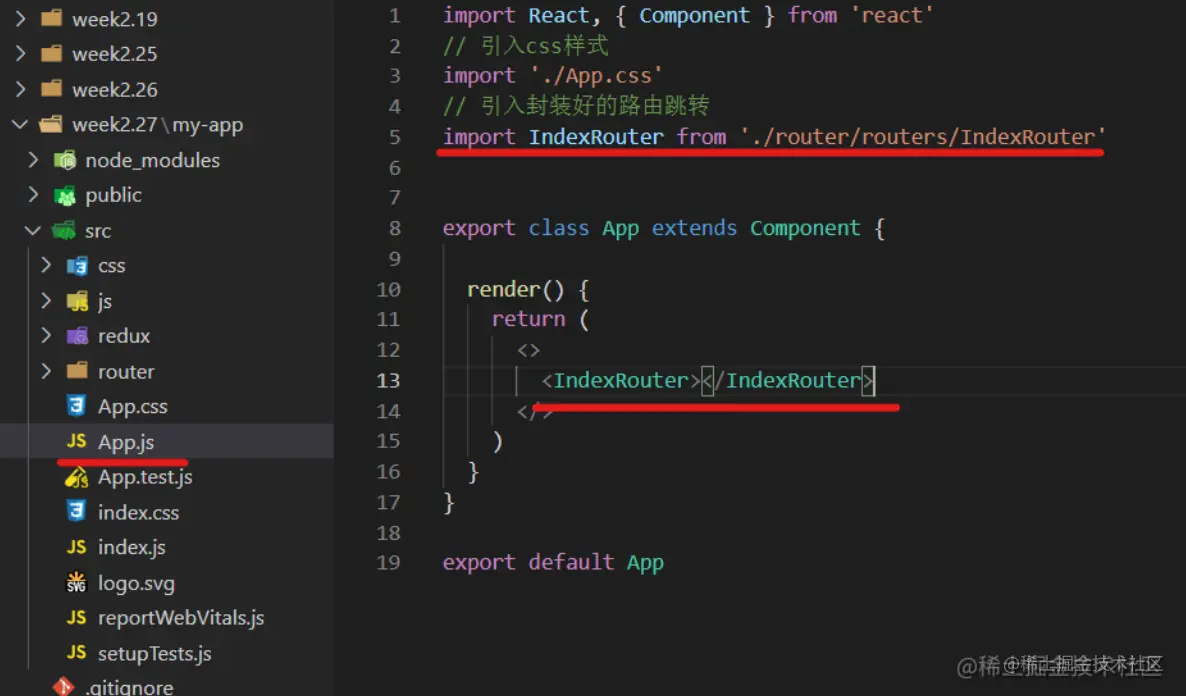This screenshot has height=696, width=1186.
Task: Click the week2.25 folder icon
Action: click(x=51, y=53)
